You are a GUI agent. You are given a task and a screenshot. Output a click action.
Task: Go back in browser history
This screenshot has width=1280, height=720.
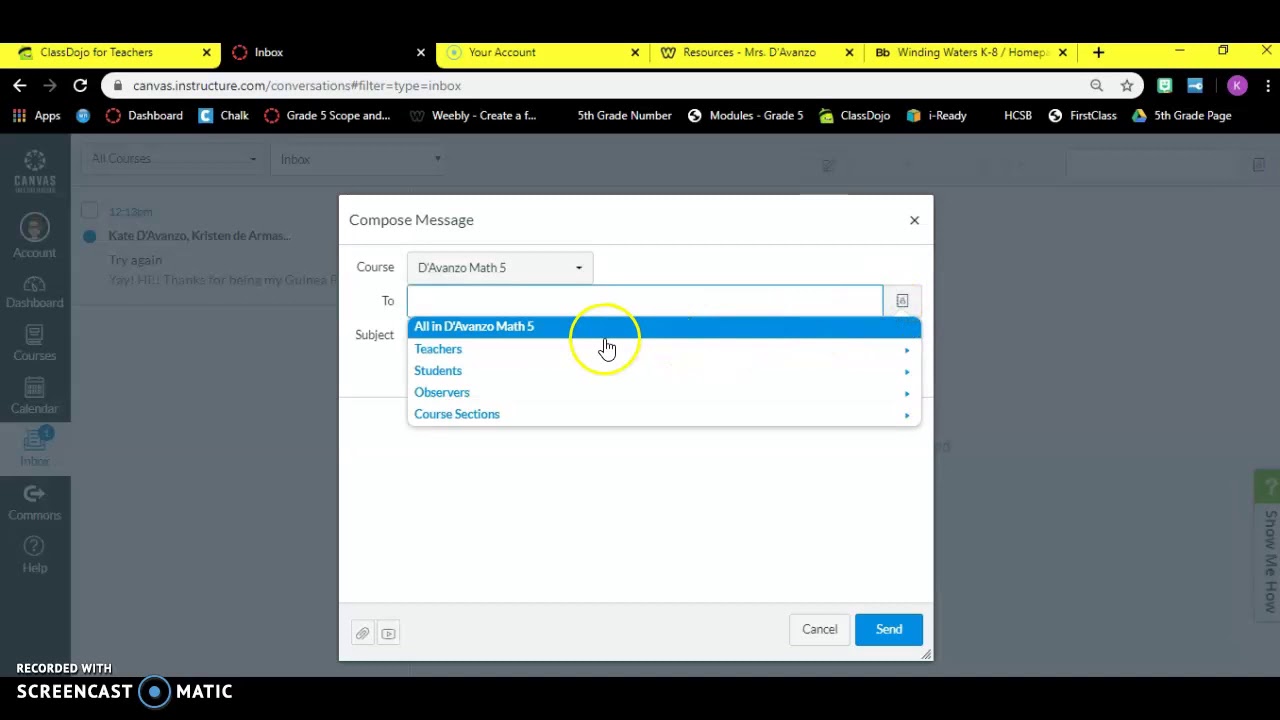20,86
